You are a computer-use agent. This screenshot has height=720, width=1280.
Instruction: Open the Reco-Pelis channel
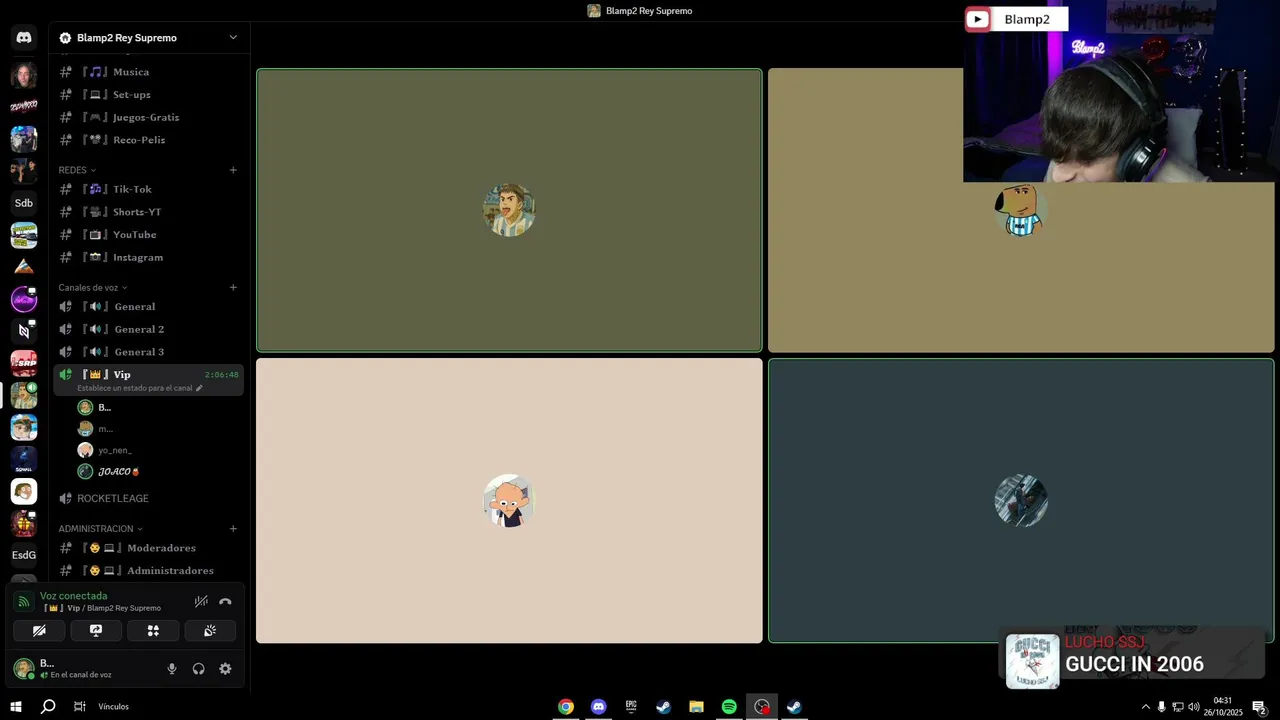tap(149, 140)
